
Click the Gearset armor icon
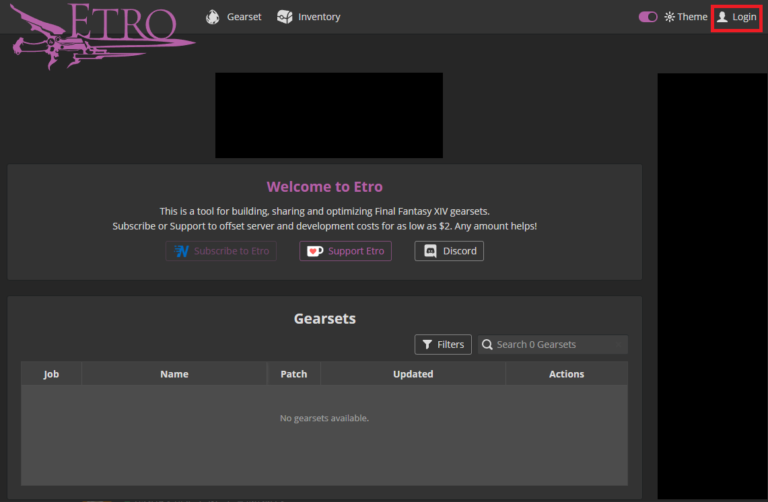212,17
